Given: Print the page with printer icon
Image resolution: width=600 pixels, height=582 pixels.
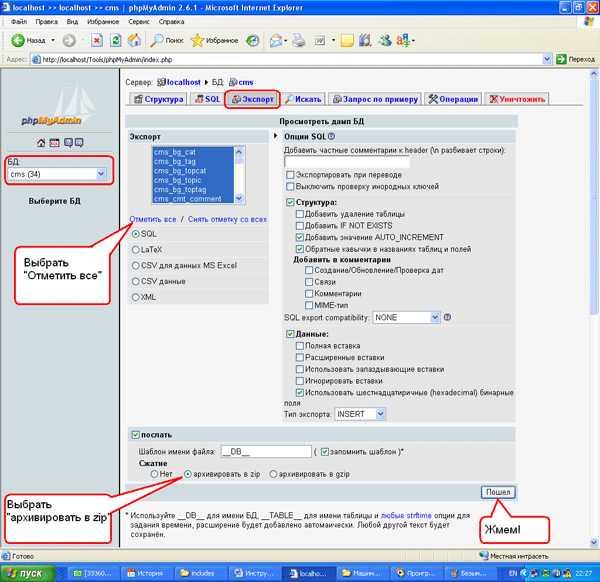Looking at the screenshot, I should tap(299, 40).
